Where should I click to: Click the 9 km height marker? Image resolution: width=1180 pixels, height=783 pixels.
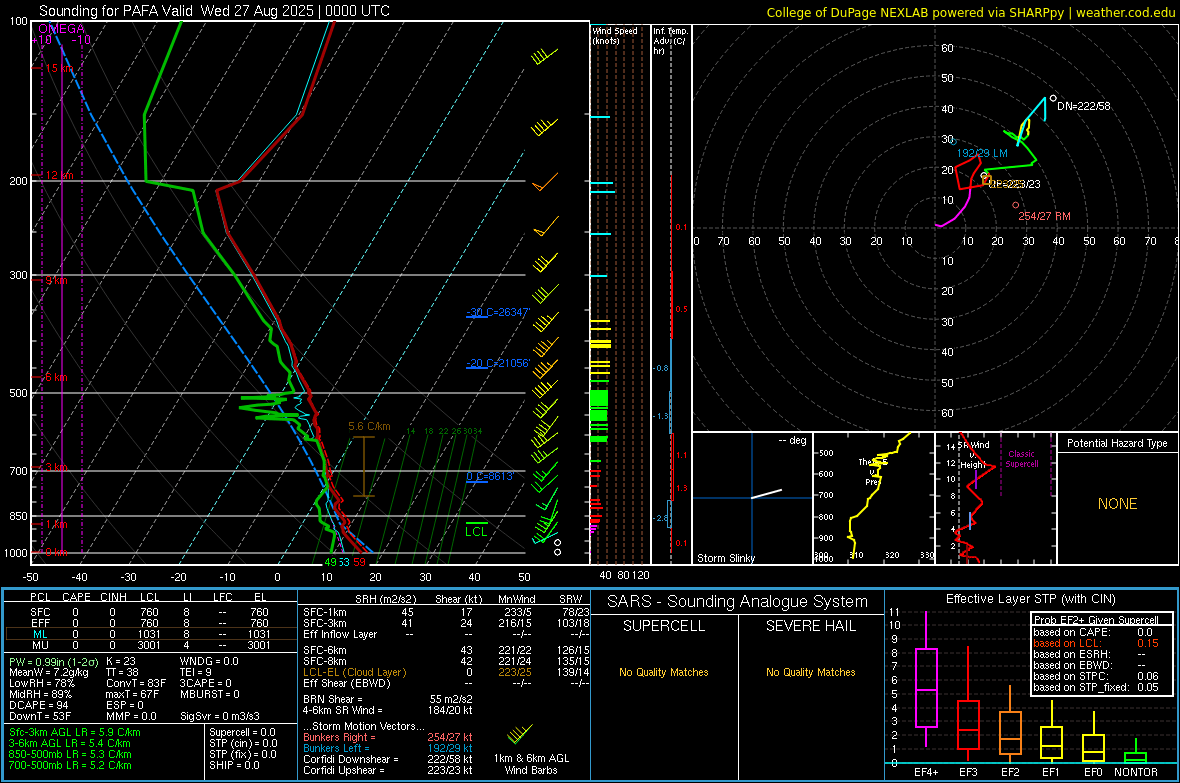coord(56,280)
